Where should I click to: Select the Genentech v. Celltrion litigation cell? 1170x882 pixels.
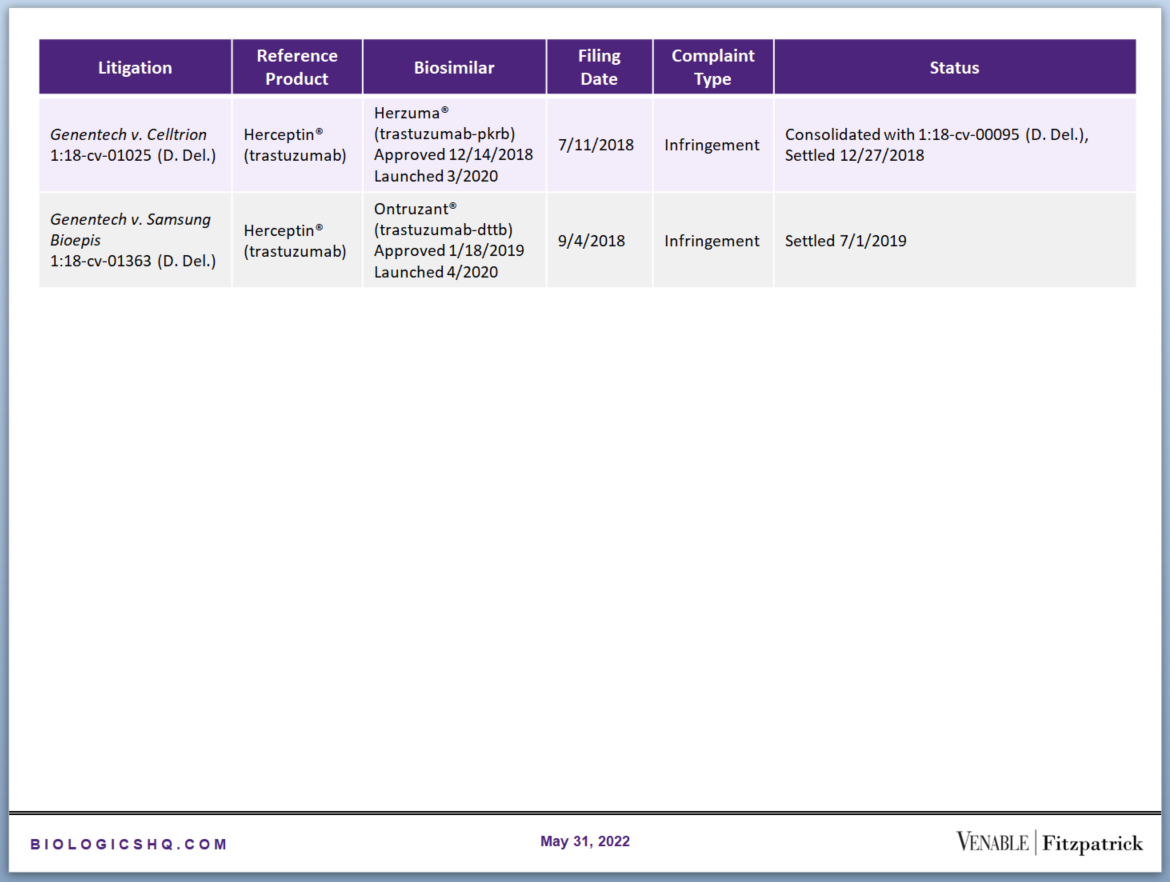pyautogui.click(x=135, y=145)
